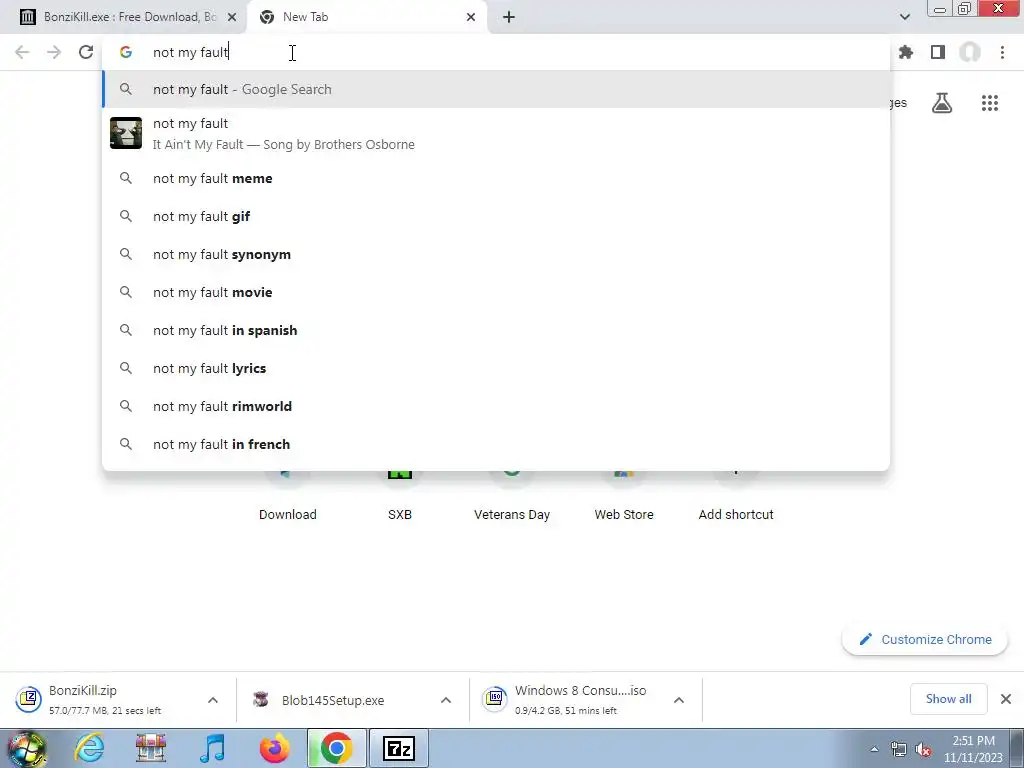Close the BonziKill.exe tab
Viewport: 1024px width, 768px height.
[232, 17]
